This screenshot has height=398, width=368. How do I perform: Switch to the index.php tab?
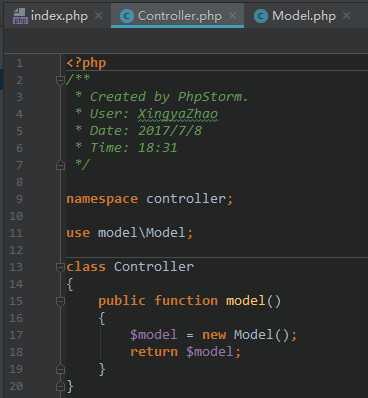coord(57,16)
